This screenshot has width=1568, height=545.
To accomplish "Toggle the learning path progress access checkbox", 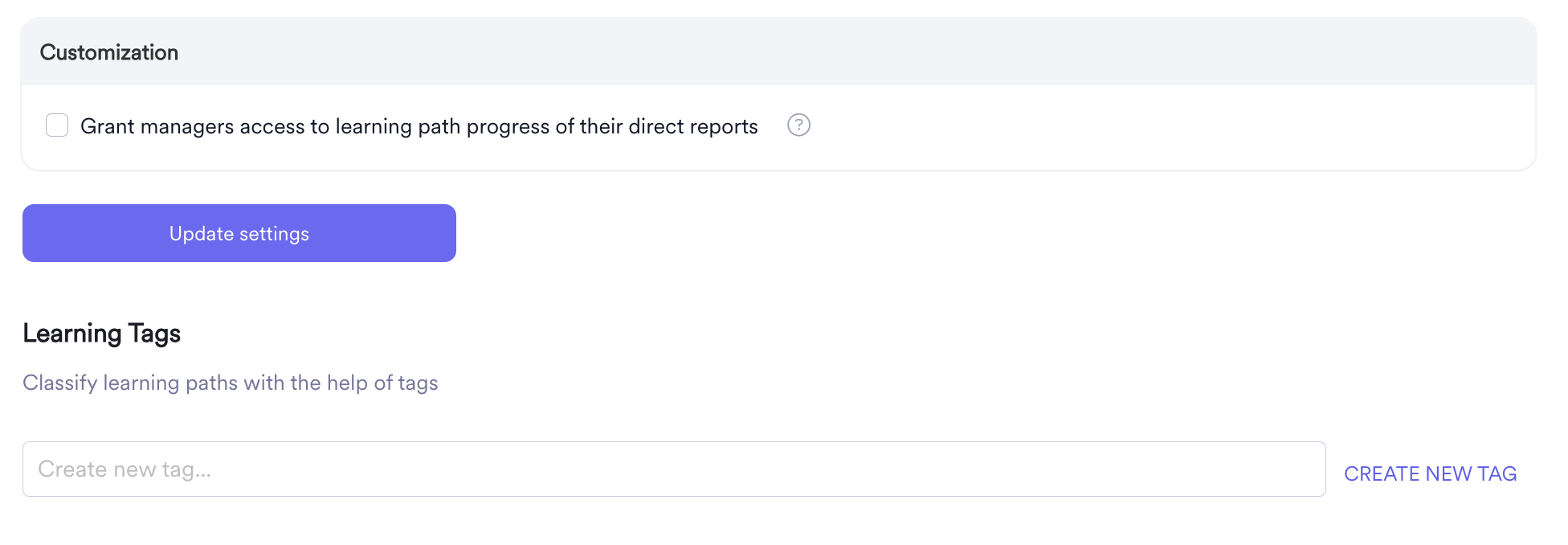I will point(57,125).
